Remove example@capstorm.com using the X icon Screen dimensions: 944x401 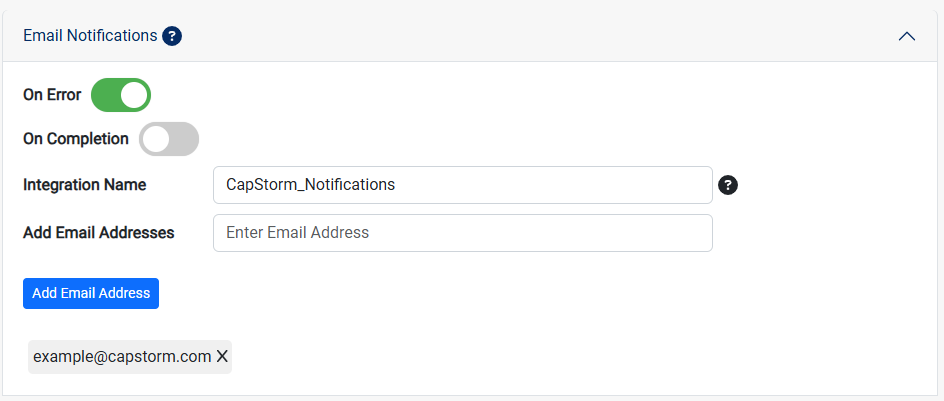click(x=222, y=356)
